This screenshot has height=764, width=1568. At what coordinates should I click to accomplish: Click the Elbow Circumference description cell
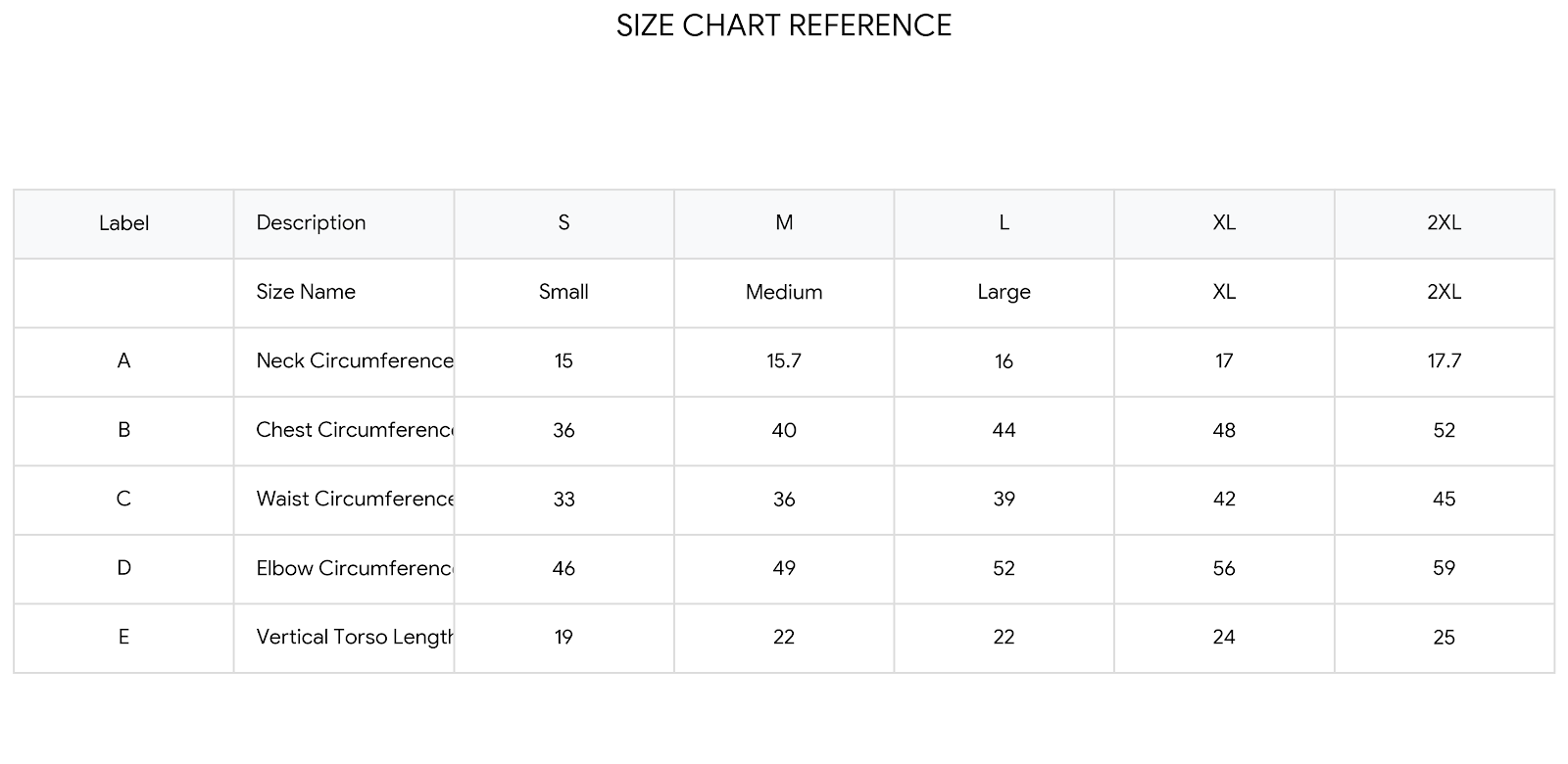[344, 568]
